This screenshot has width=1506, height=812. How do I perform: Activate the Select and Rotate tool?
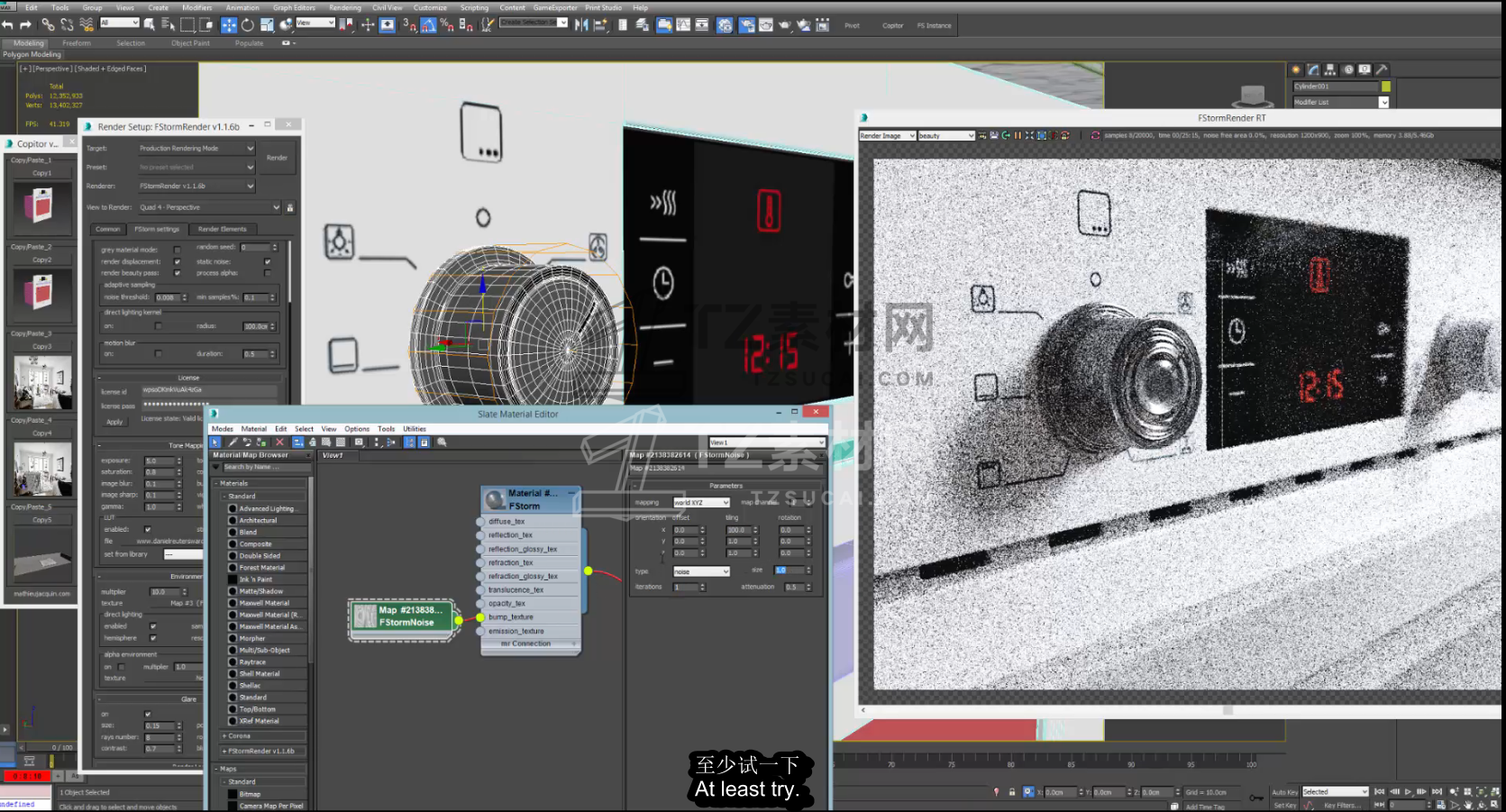click(248, 25)
